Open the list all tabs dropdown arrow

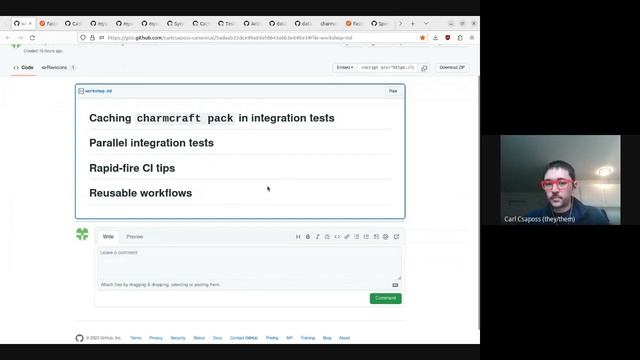pyautogui.click(x=426, y=24)
